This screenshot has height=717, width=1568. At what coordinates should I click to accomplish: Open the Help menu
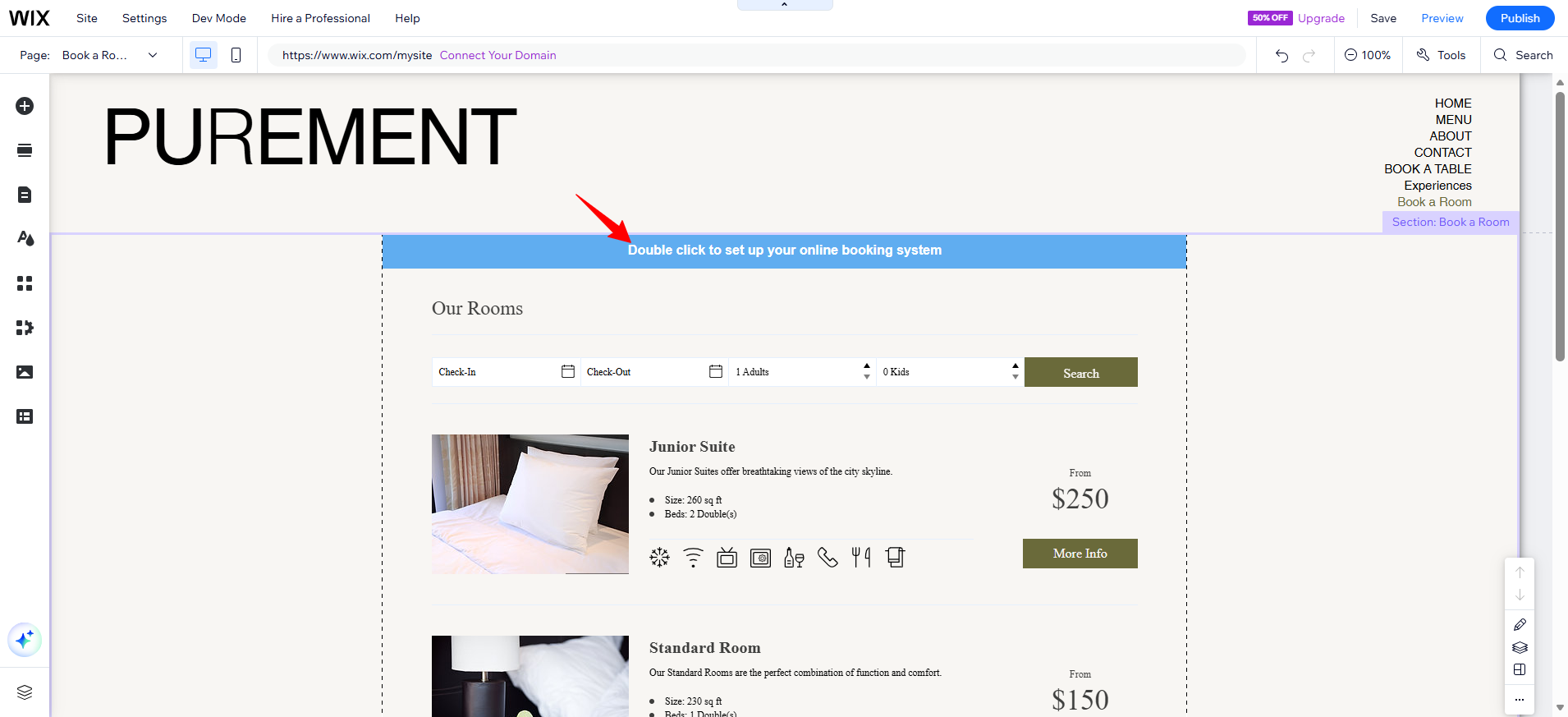click(x=407, y=18)
